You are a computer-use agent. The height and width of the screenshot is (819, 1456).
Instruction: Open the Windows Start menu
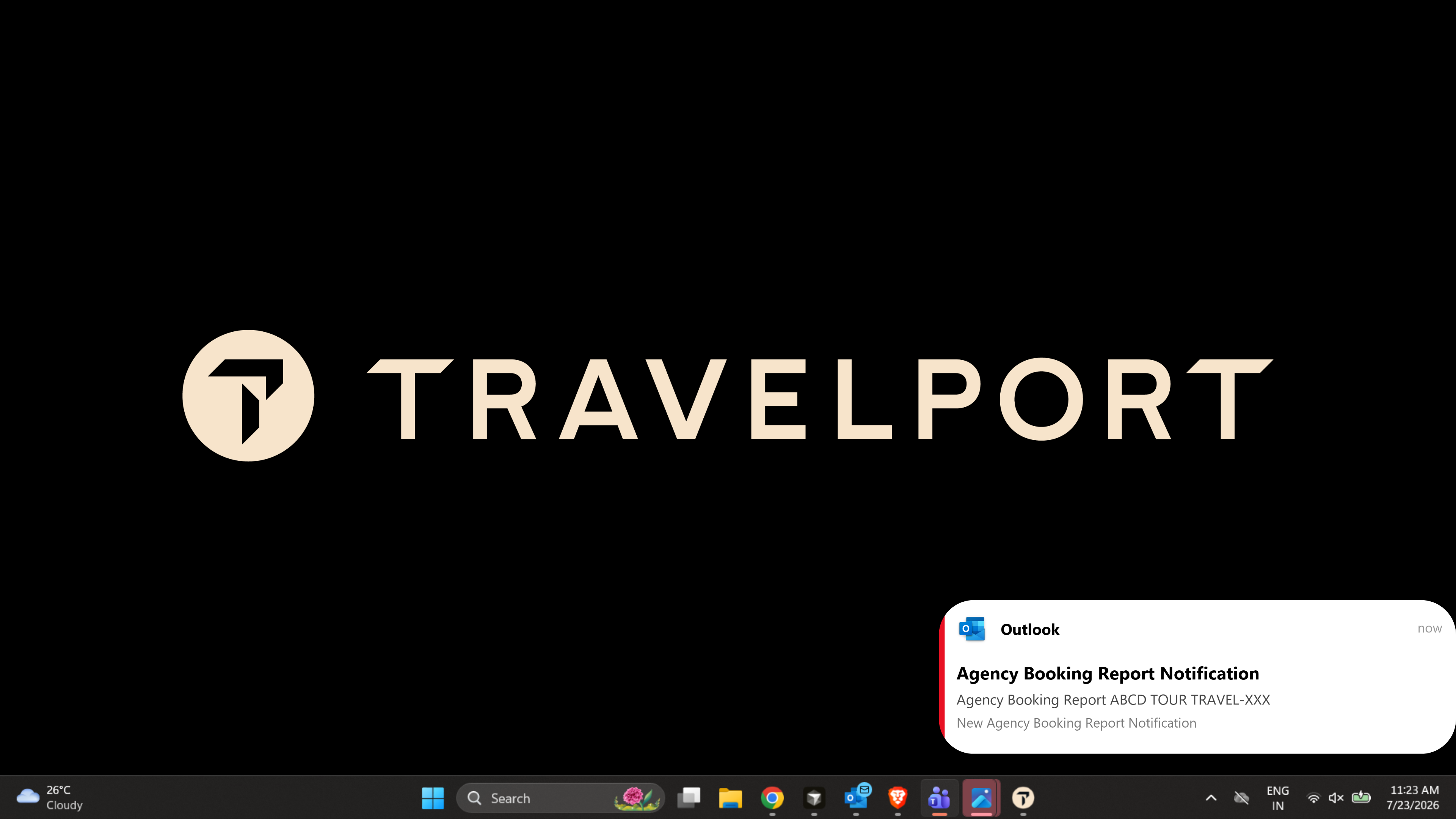433,797
